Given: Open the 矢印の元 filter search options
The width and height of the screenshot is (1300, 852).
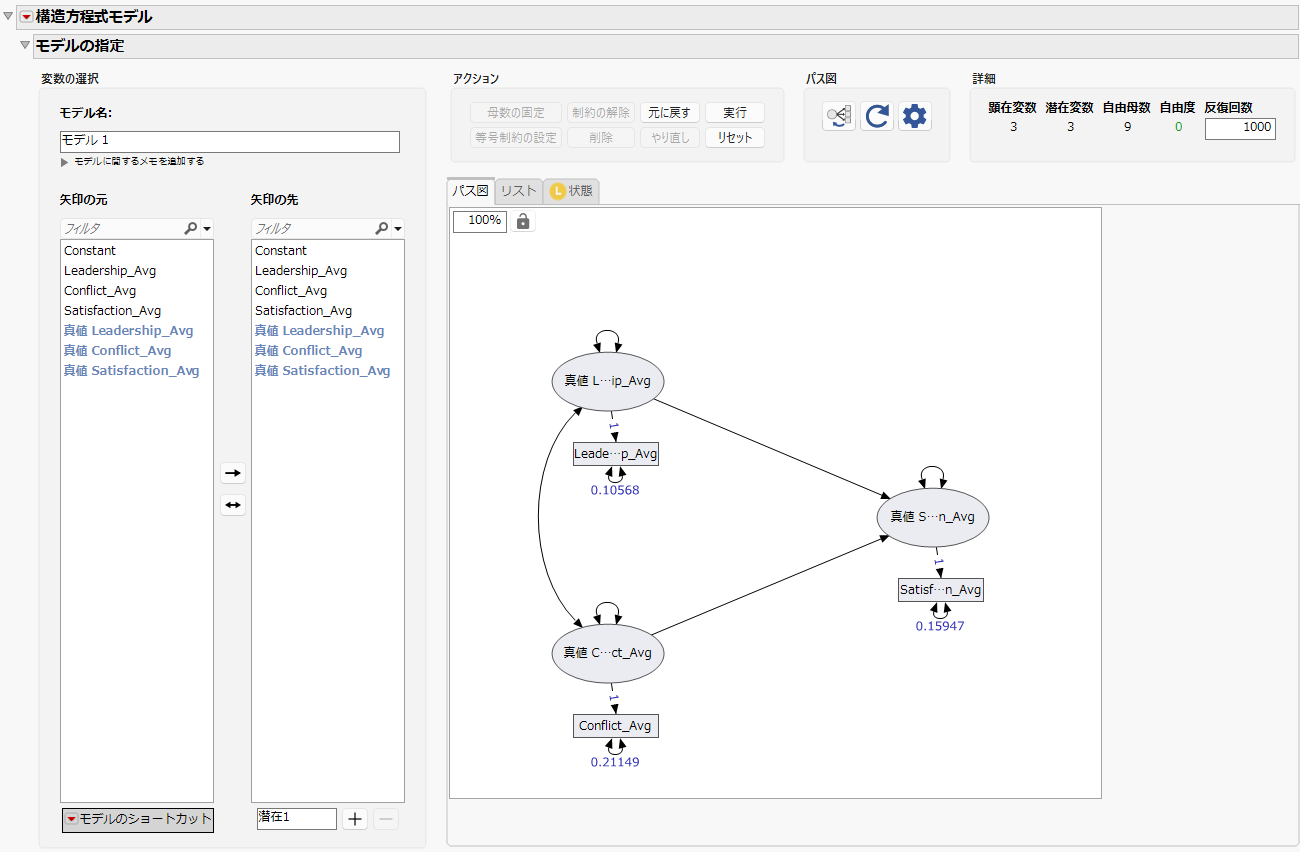Looking at the screenshot, I should click(x=196, y=229).
